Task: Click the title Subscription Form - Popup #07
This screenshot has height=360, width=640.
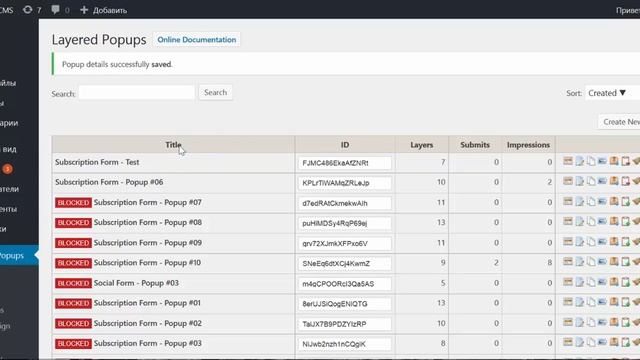Action: [x=148, y=202]
